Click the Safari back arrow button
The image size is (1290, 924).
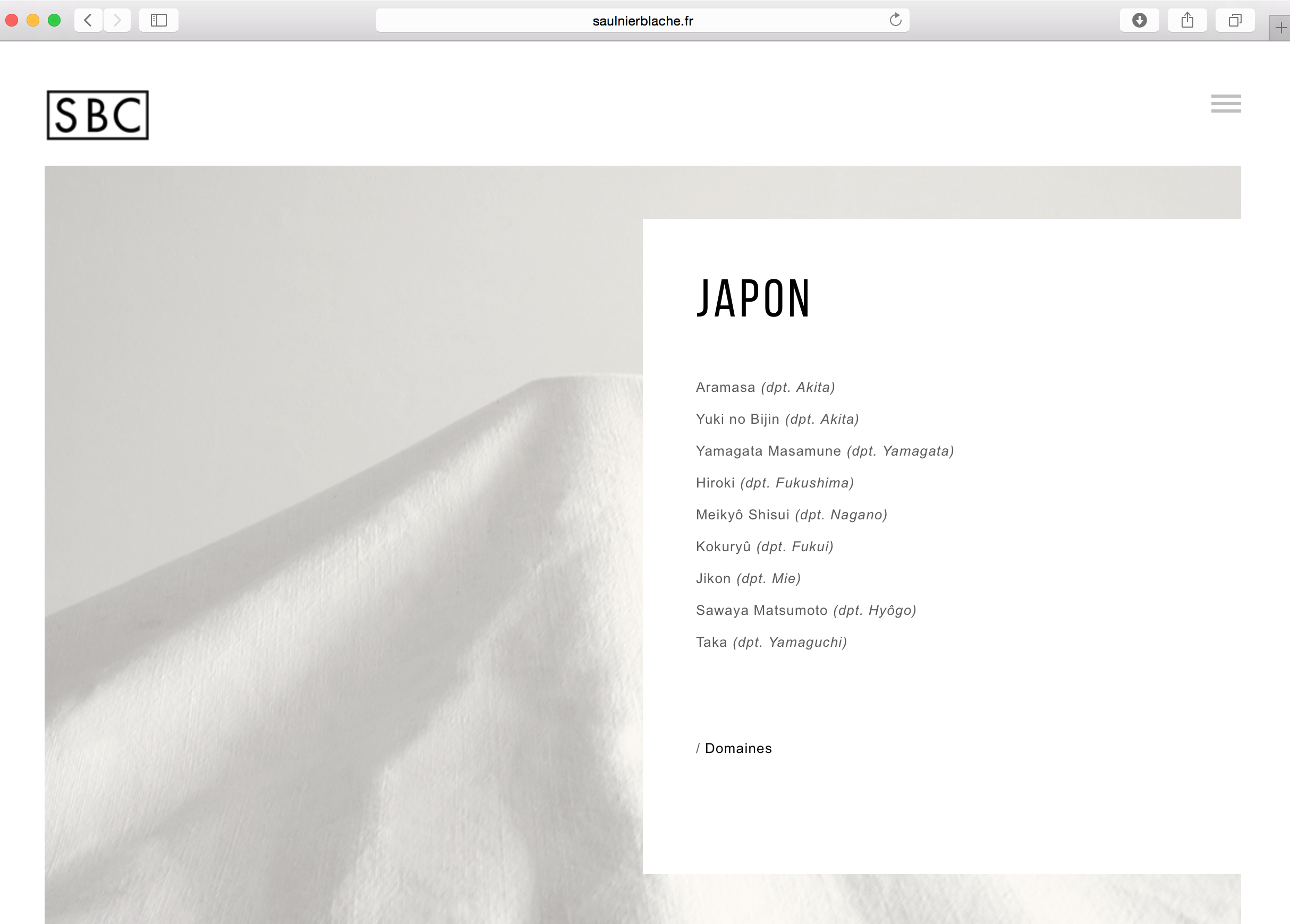click(x=88, y=21)
